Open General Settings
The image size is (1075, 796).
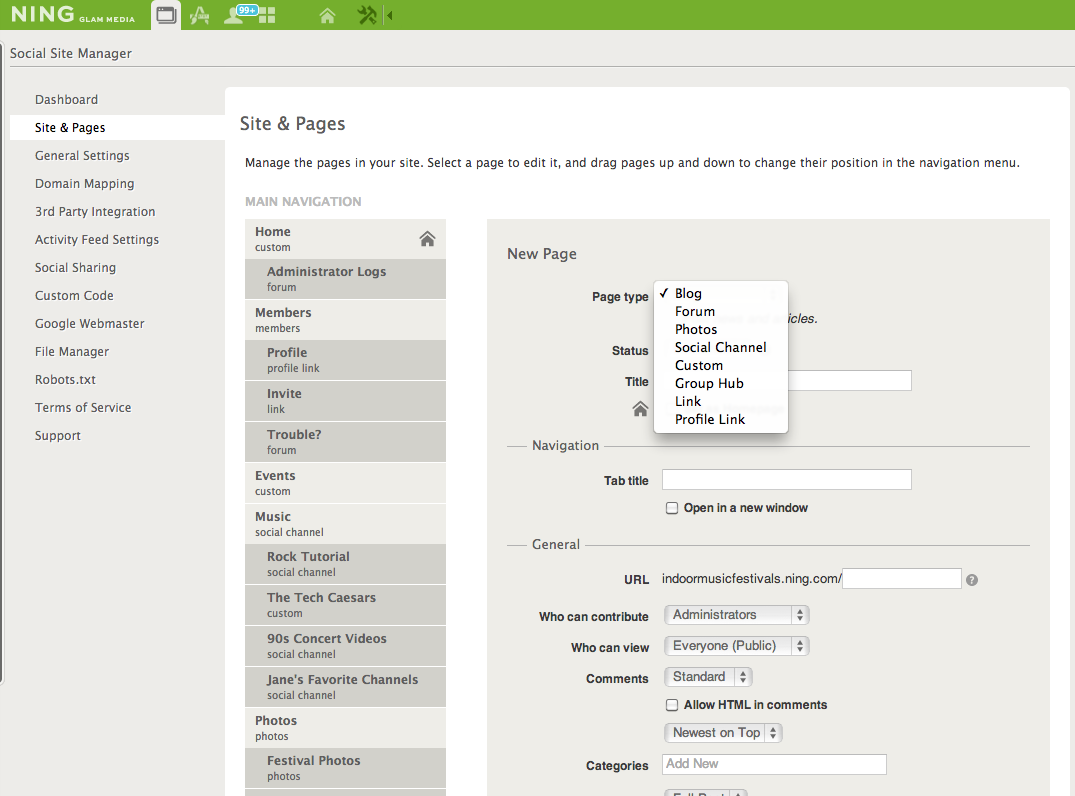82,156
